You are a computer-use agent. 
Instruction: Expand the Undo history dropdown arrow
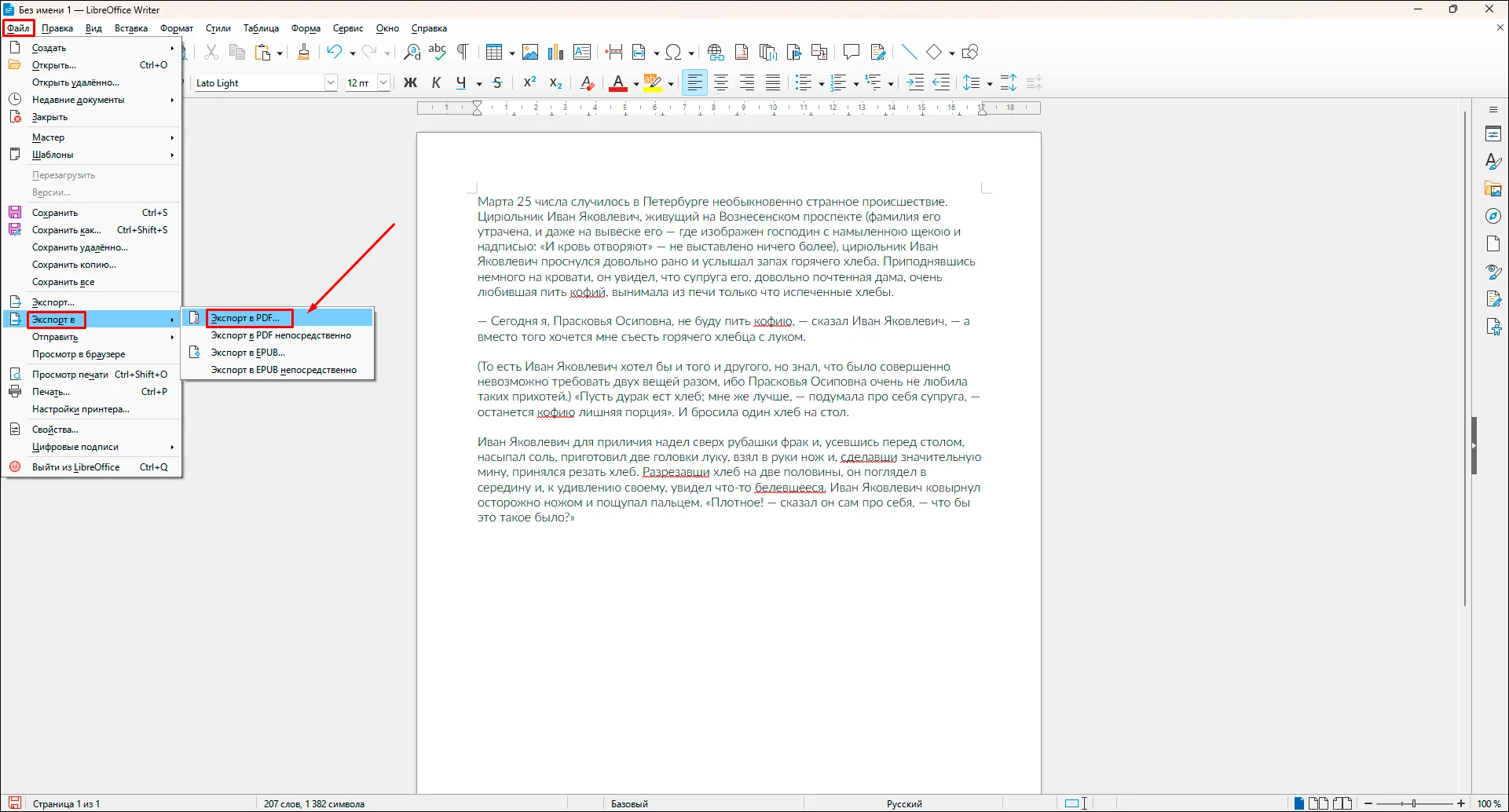tap(352, 53)
